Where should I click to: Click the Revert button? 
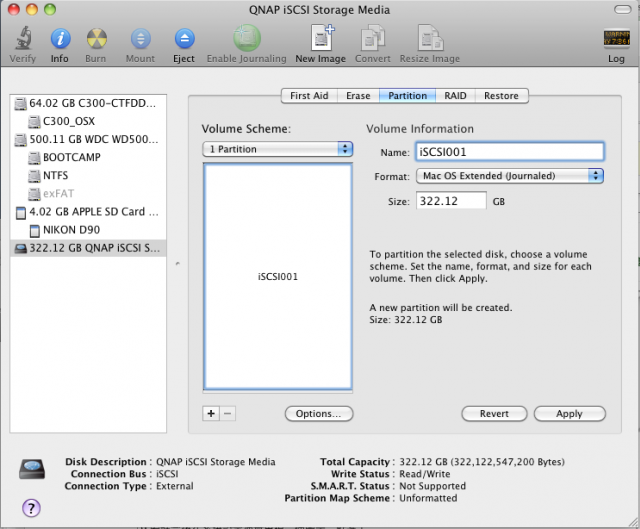(494, 413)
